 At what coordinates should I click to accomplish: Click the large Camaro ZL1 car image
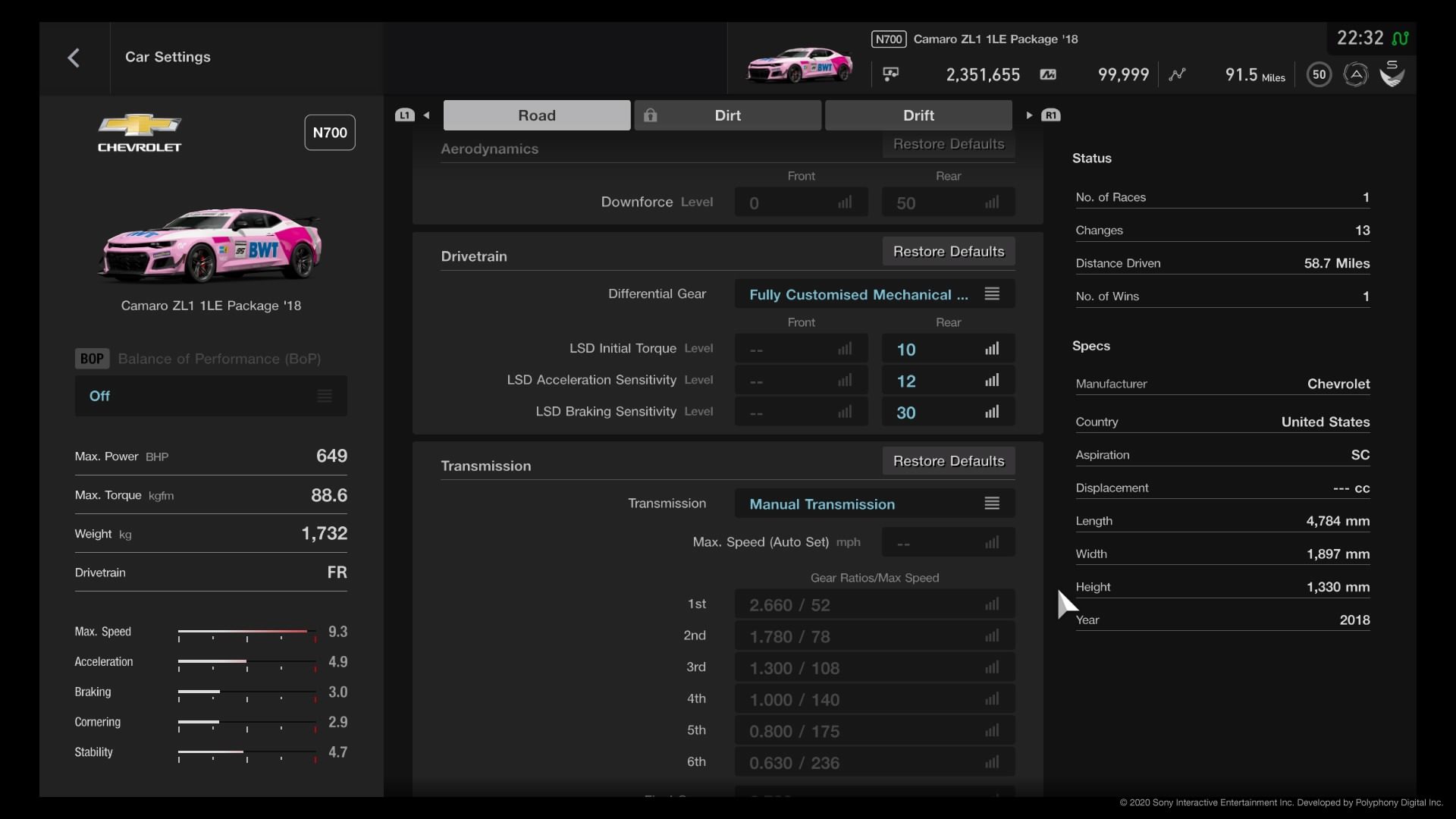[210, 245]
